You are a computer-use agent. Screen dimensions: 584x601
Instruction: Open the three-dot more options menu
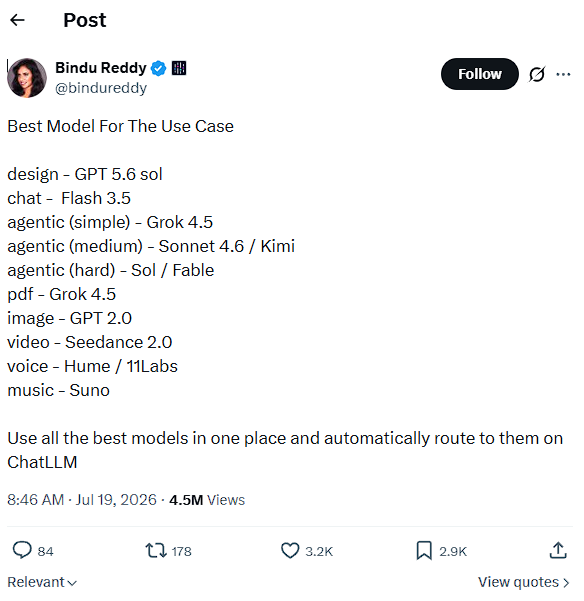563,74
